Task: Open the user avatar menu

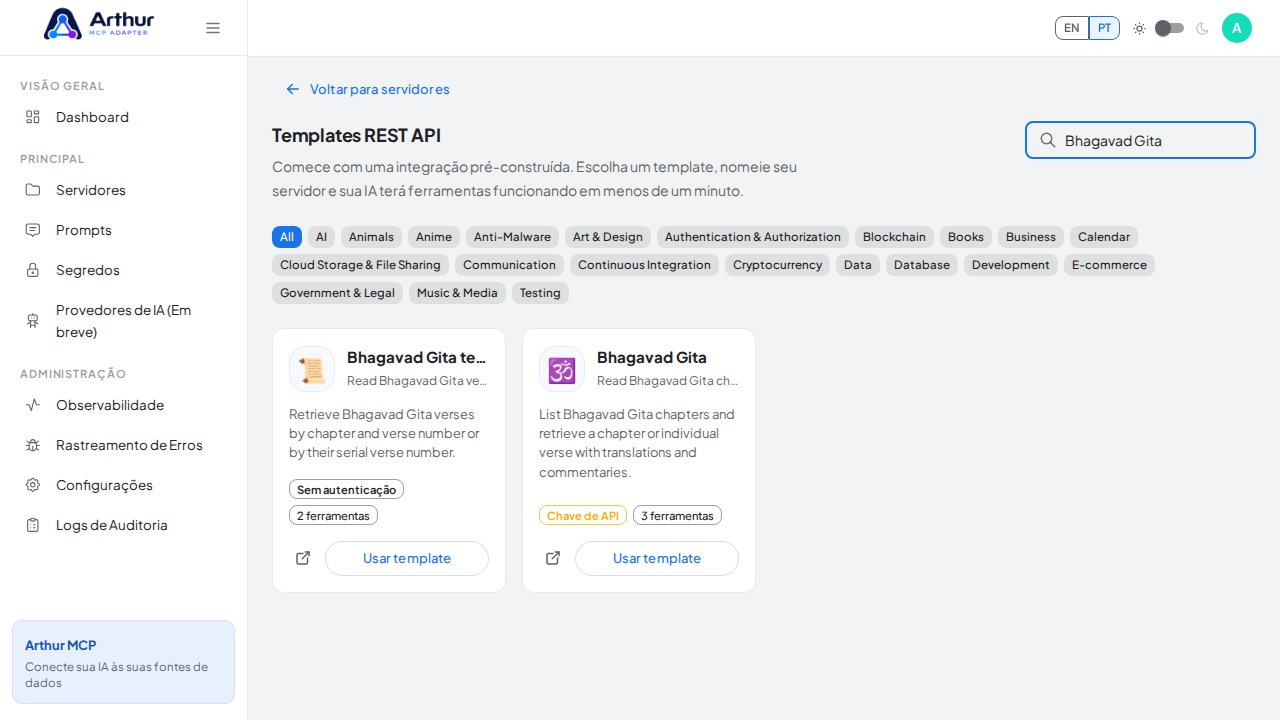Action: 1237,28
